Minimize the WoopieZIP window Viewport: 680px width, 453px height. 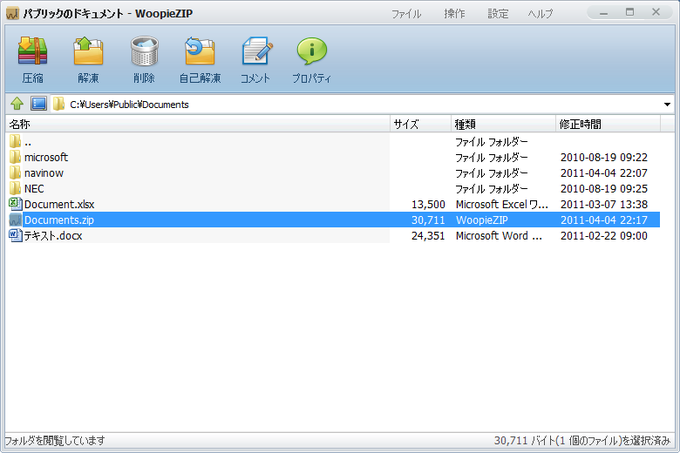click(x=604, y=13)
